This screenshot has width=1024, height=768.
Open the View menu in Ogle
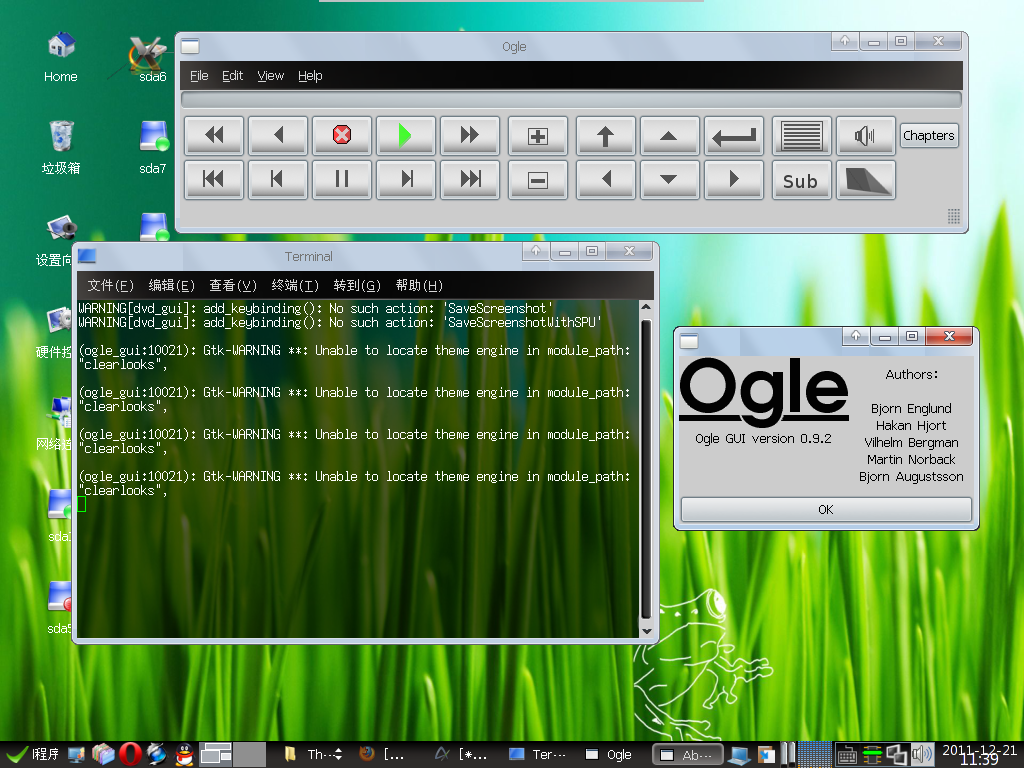270,76
